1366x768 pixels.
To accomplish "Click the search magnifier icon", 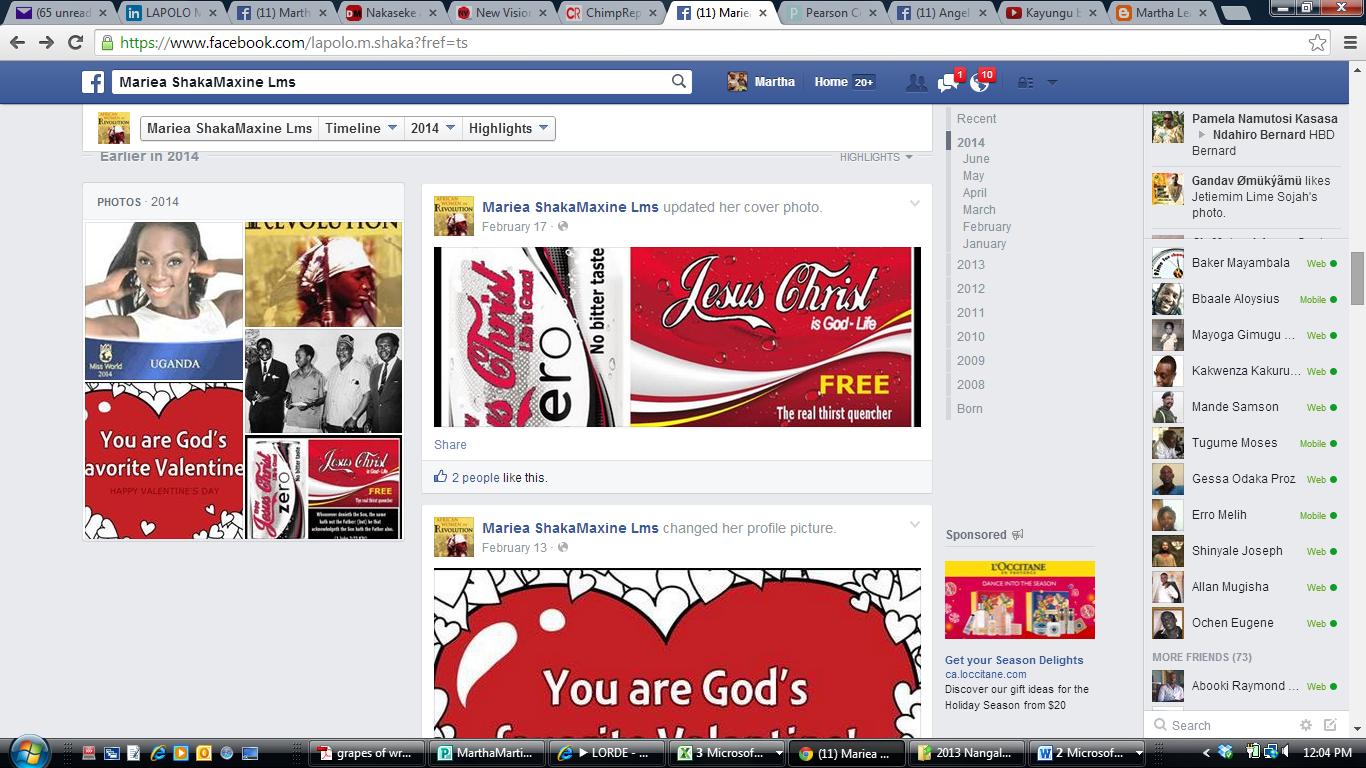I will pos(679,82).
